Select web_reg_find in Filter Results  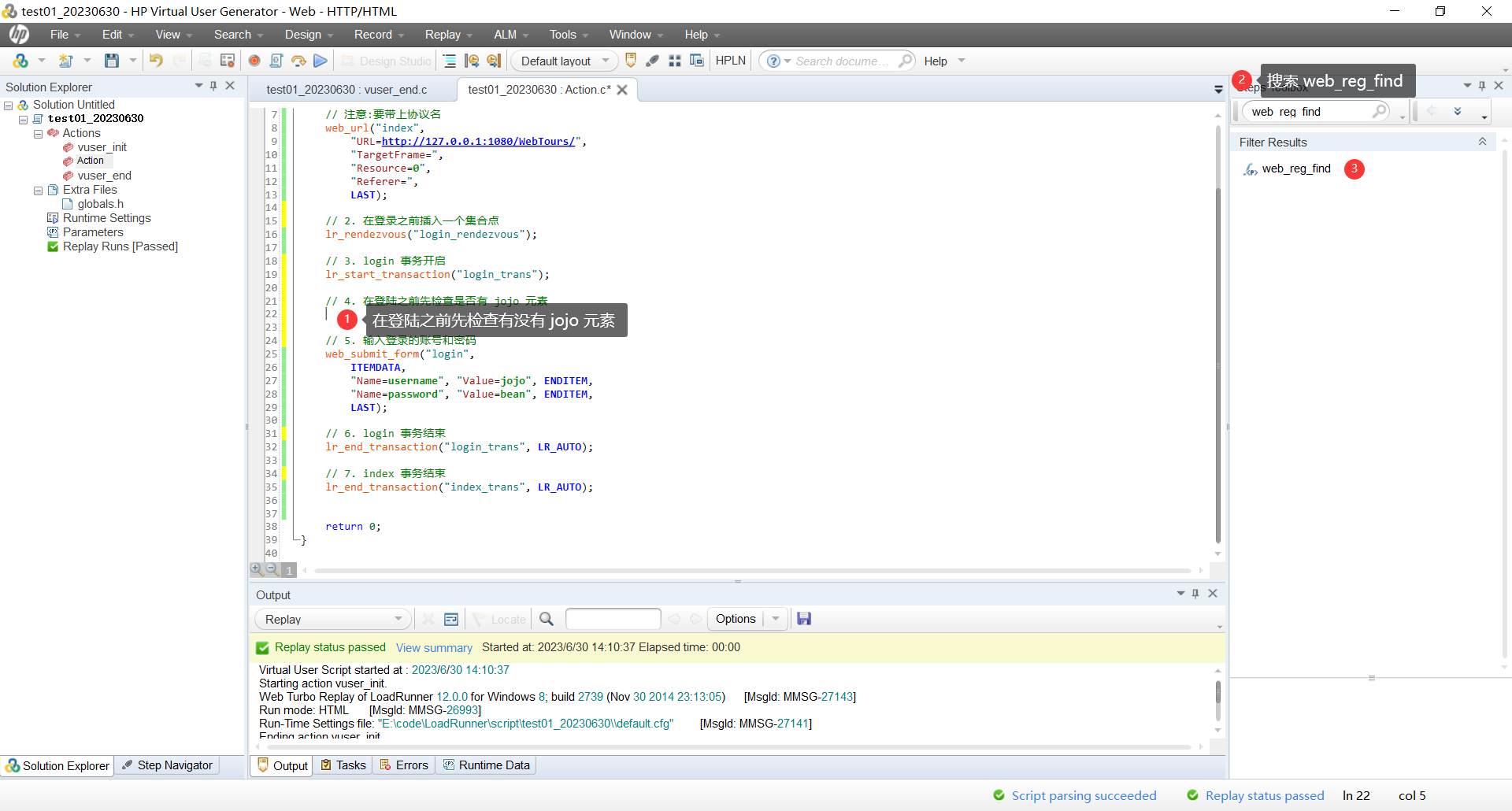[x=1295, y=168]
